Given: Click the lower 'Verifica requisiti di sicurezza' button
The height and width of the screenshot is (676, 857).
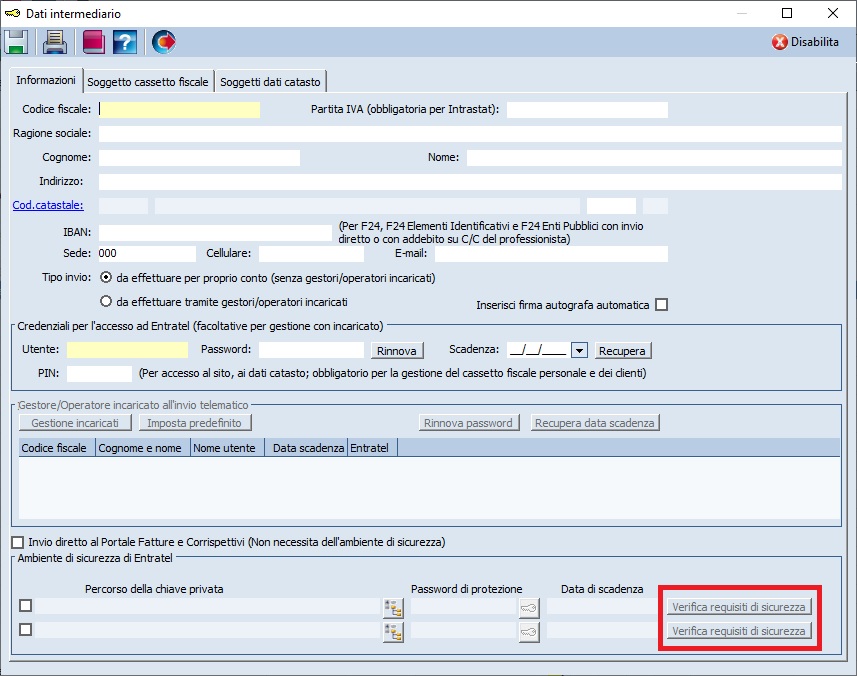Looking at the screenshot, I should pyautogui.click(x=738, y=631).
